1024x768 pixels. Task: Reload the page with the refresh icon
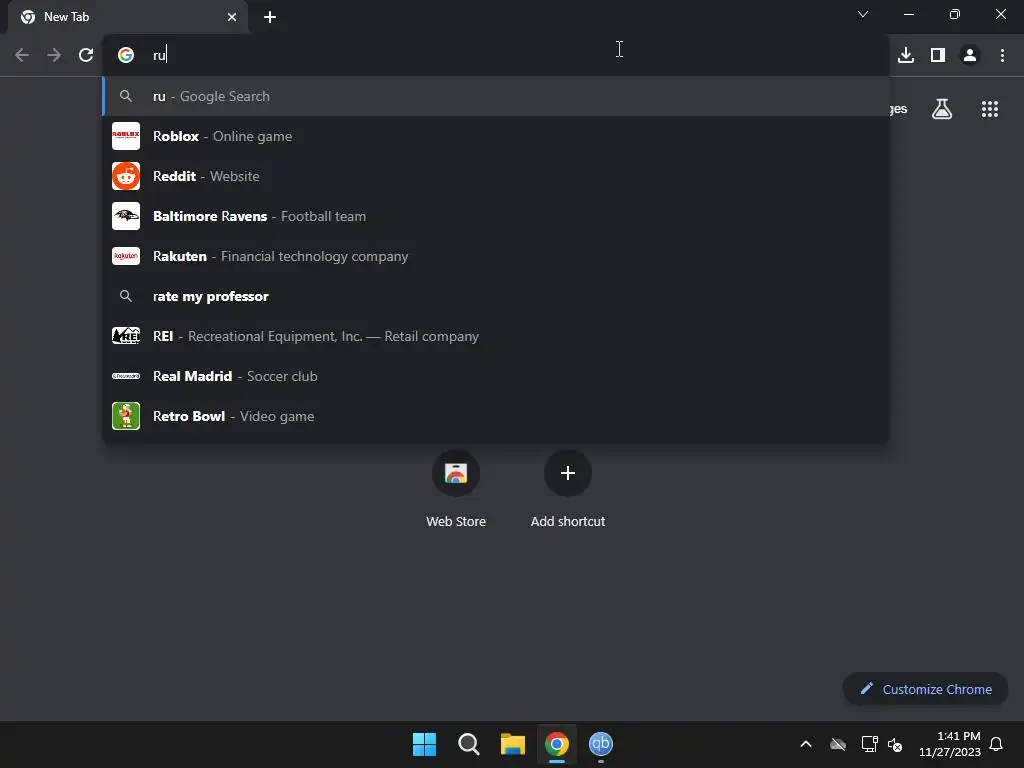click(x=86, y=55)
